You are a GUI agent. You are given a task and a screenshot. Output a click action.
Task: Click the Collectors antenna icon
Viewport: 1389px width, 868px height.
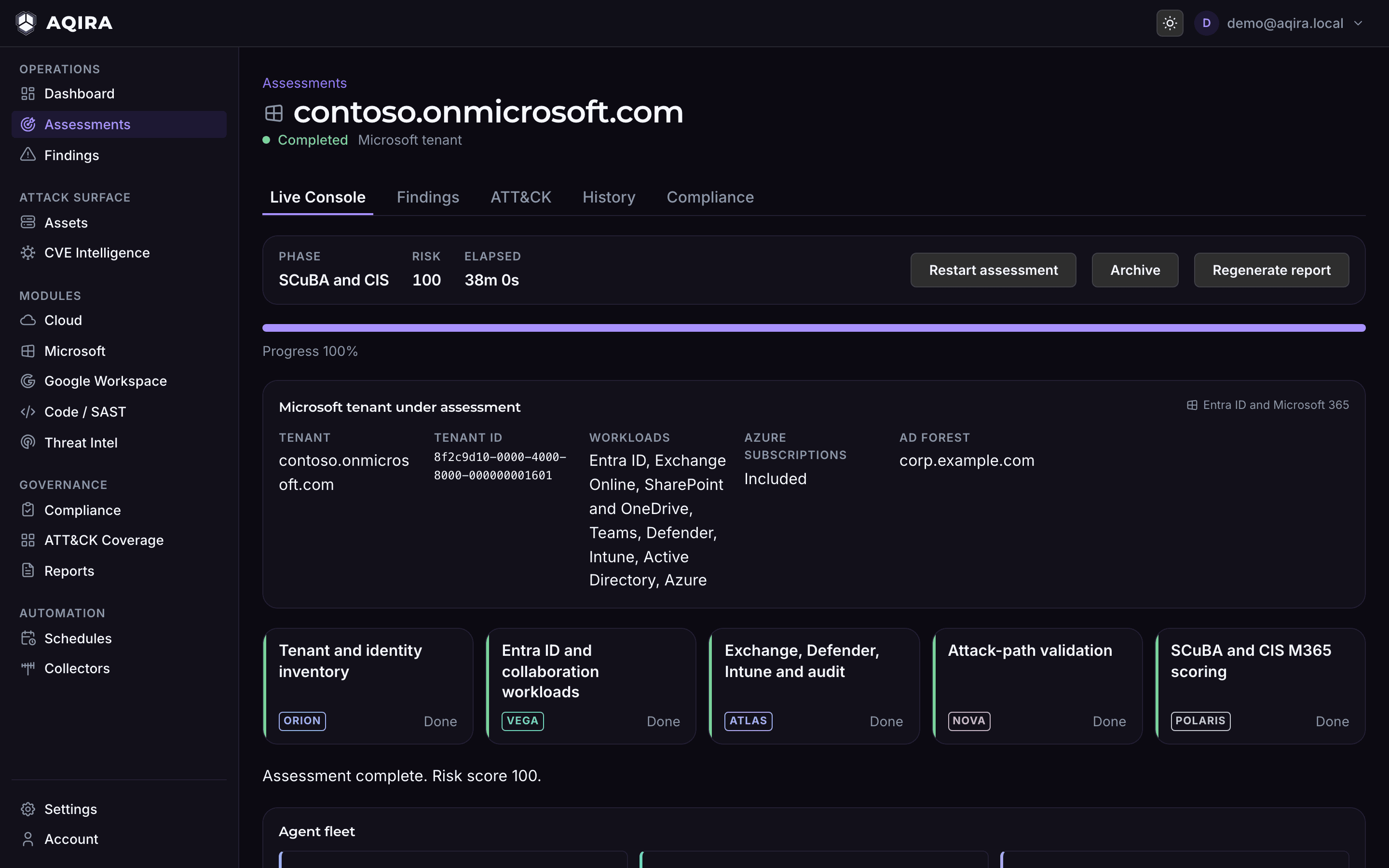tap(28, 668)
